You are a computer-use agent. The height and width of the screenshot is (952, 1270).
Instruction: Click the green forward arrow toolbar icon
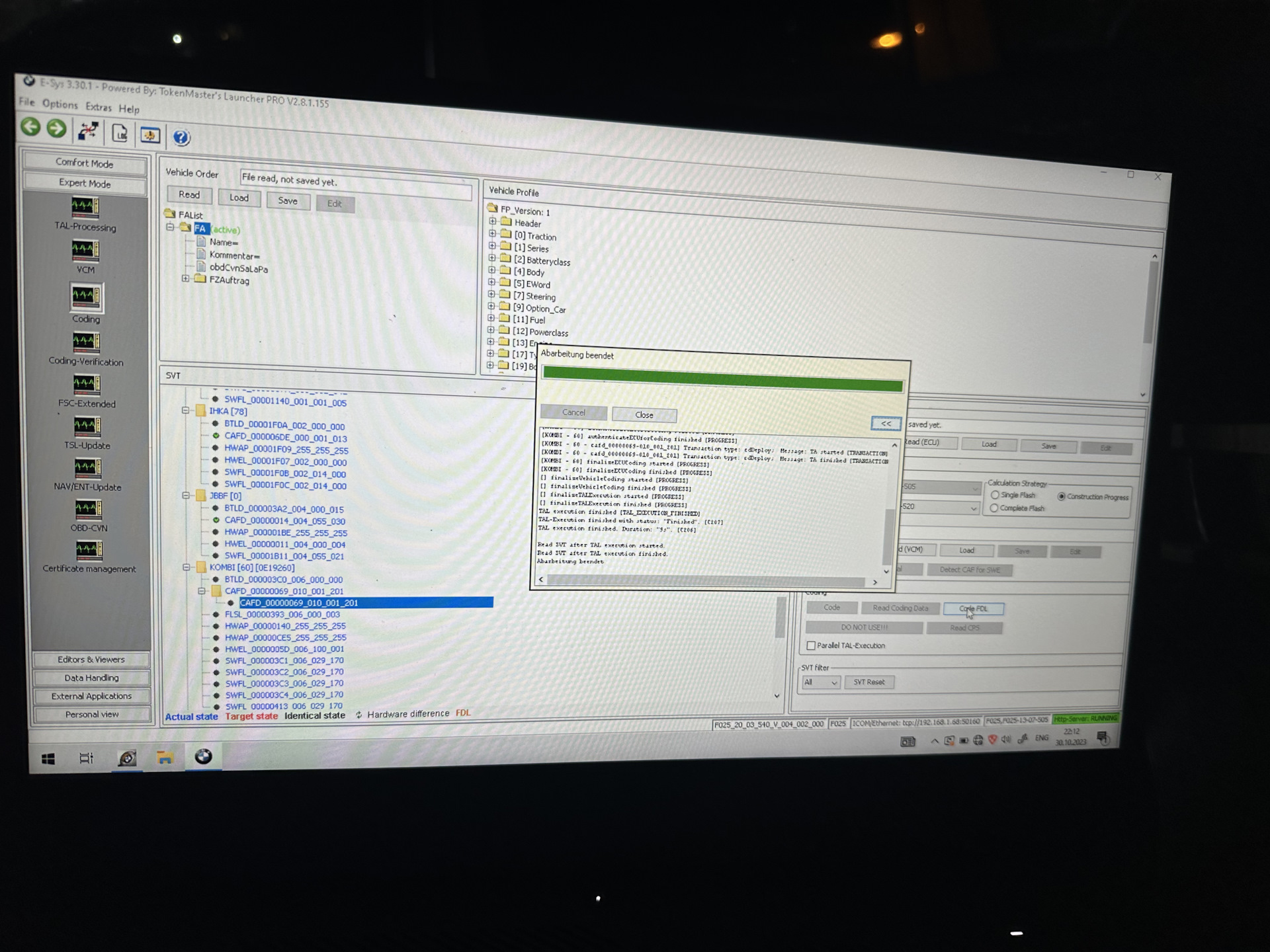pos(57,129)
